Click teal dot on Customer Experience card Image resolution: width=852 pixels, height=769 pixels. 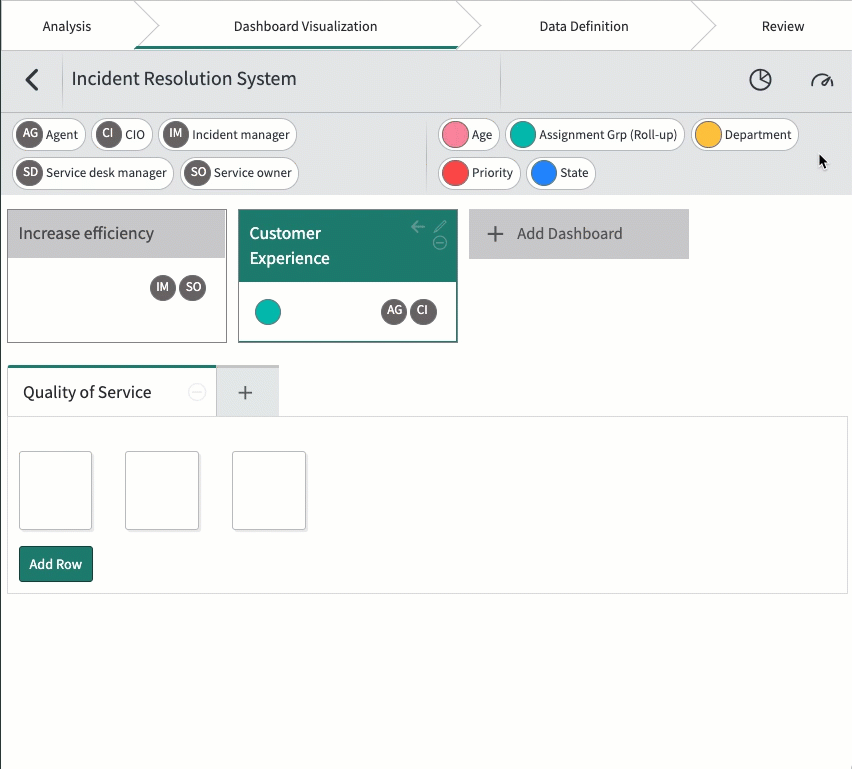pos(268,312)
